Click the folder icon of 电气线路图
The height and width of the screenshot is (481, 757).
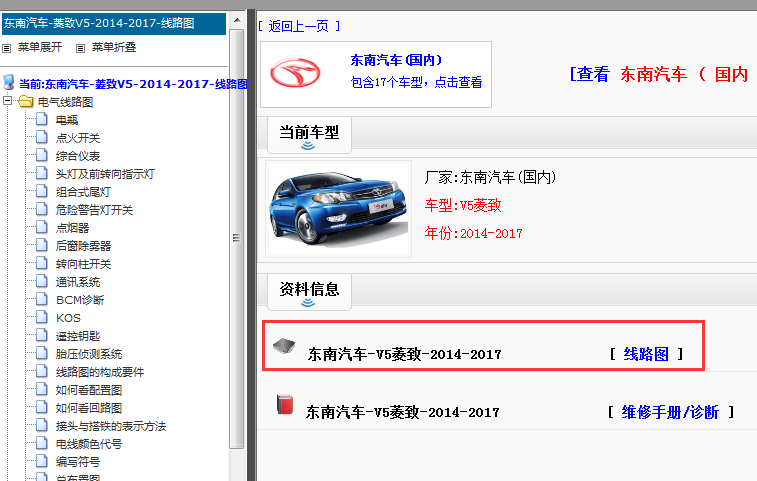26,101
